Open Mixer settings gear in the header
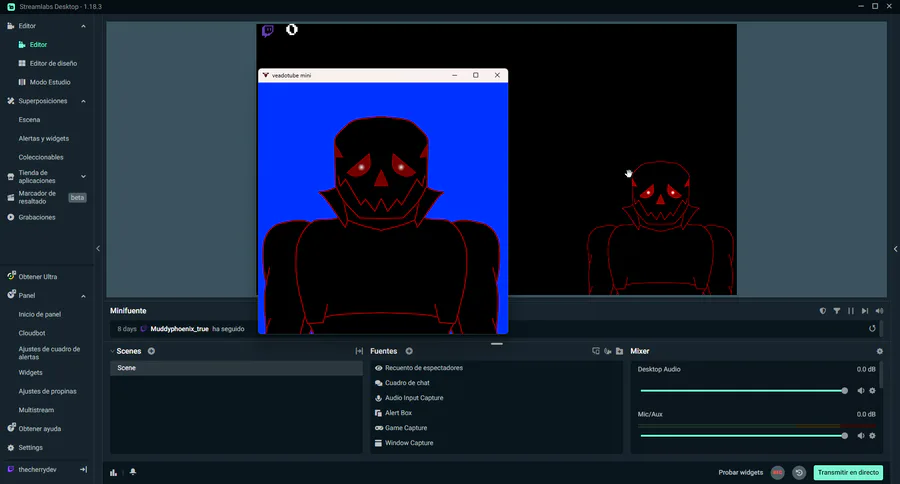Image resolution: width=900 pixels, height=484 pixels. tap(879, 351)
